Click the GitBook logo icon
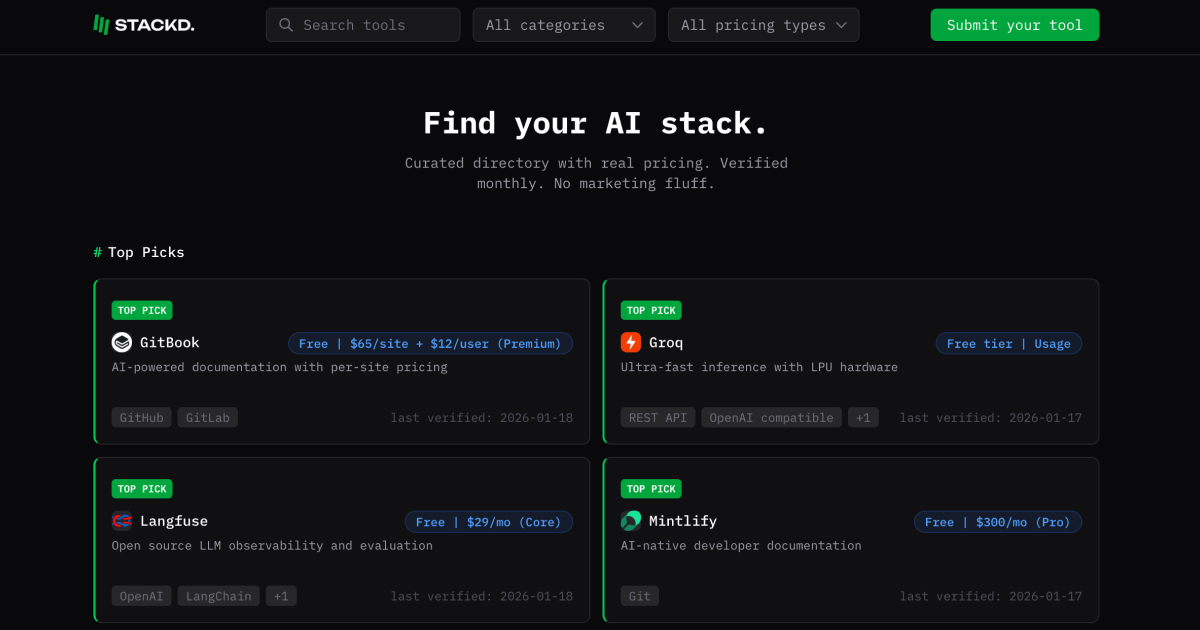This screenshot has width=1200, height=630. click(121, 342)
